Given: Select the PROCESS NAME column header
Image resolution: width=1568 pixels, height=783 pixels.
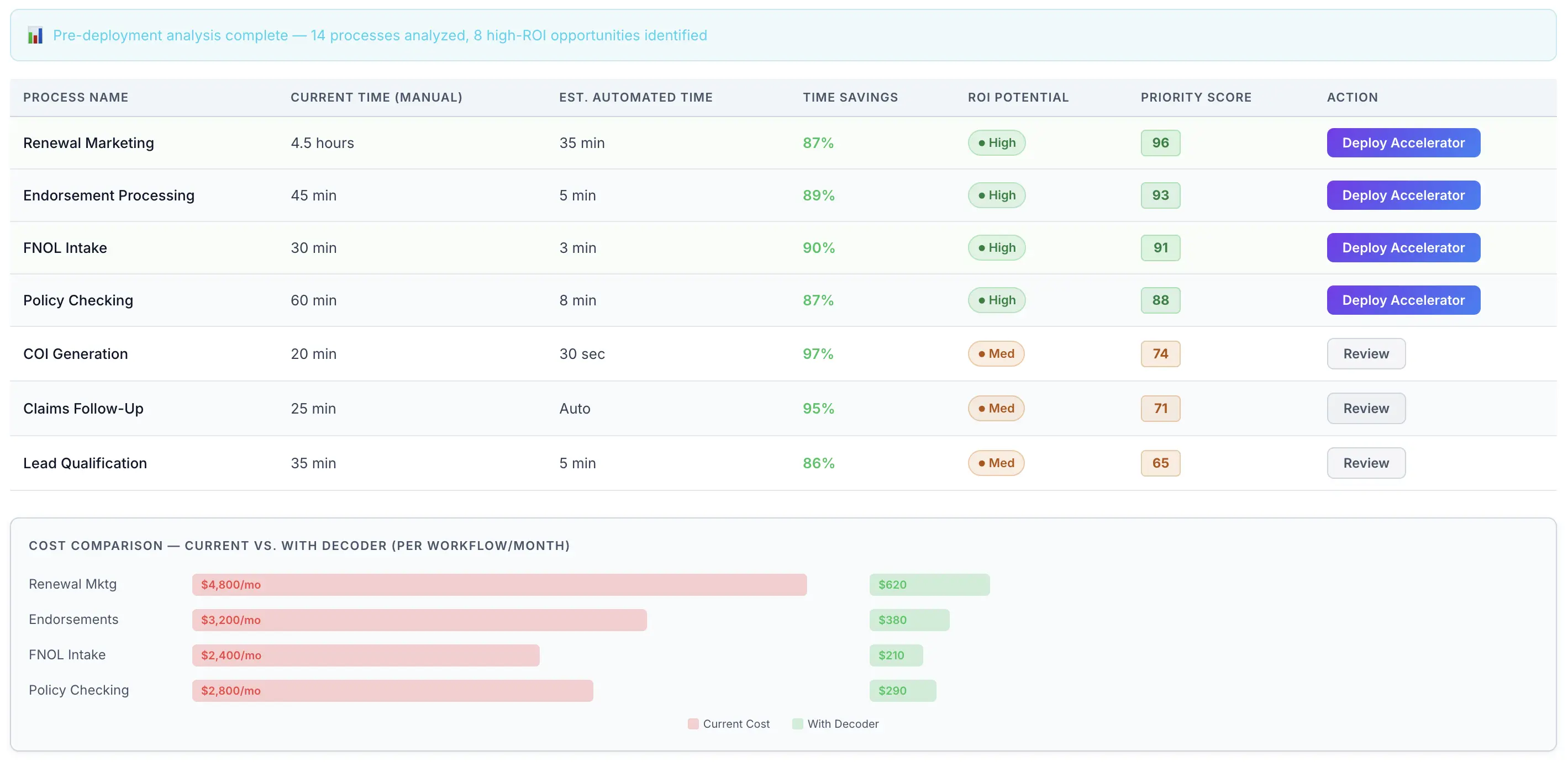Looking at the screenshot, I should 76,97.
